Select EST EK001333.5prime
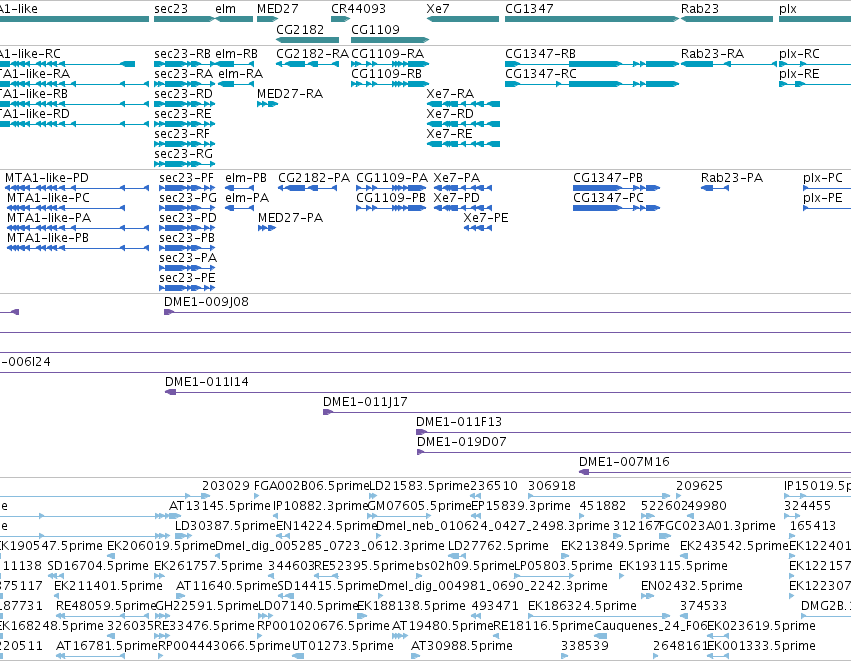Viewport: 851px width, 661px height. pyautogui.click(x=761, y=645)
